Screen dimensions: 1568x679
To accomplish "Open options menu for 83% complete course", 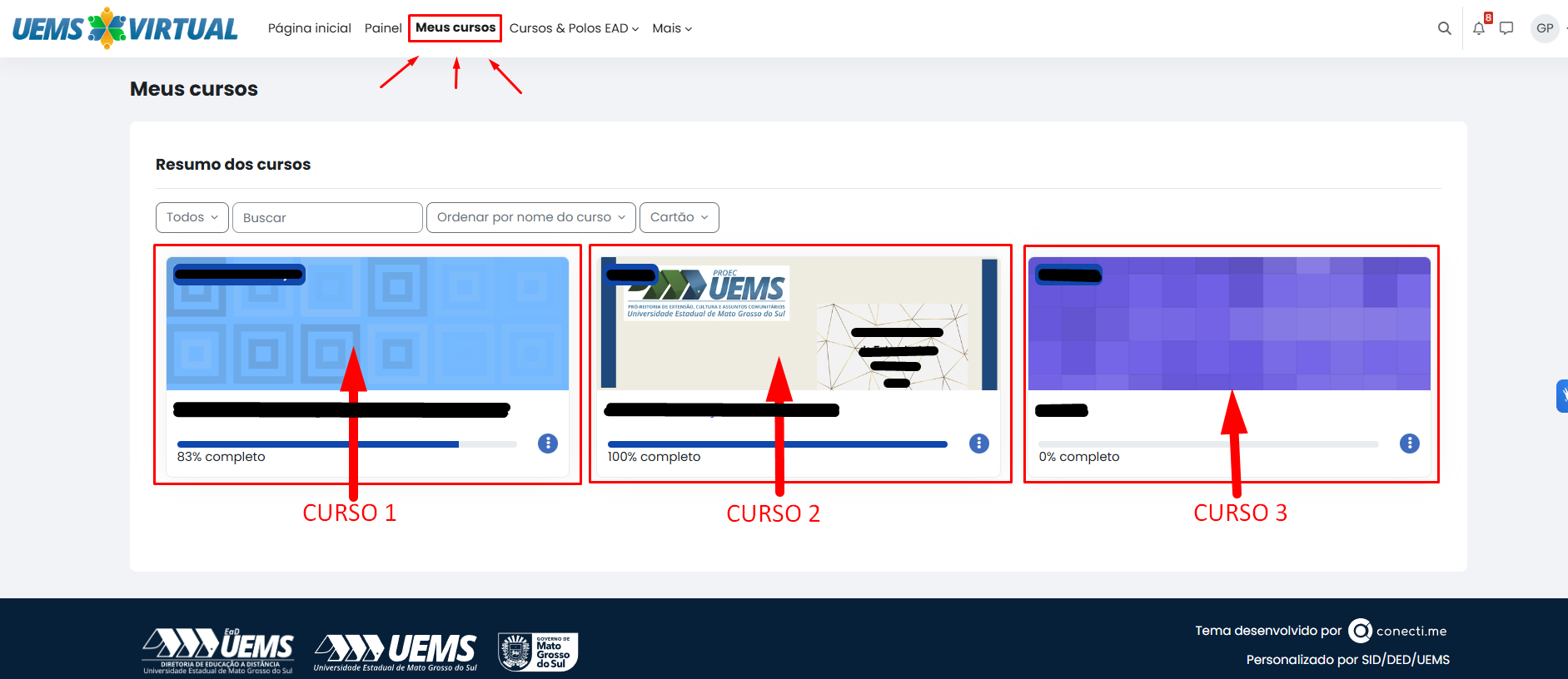I will click(548, 444).
